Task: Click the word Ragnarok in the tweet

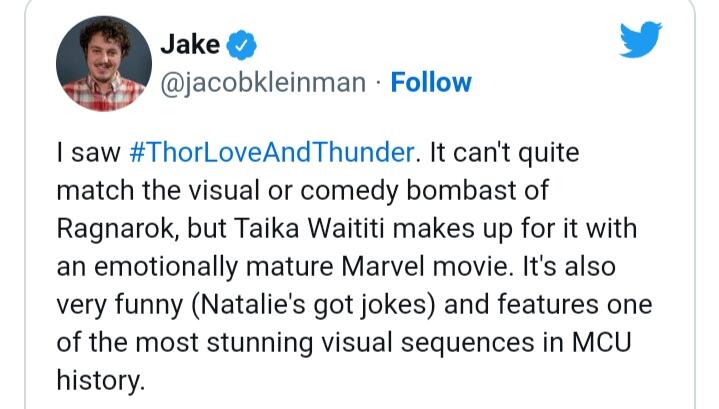Action: [x=116, y=229]
